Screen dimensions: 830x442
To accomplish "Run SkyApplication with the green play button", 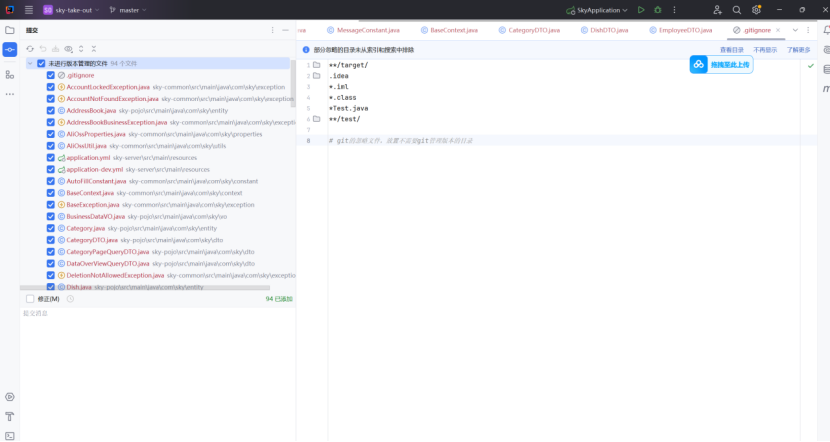I will pyautogui.click(x=641, y=10).
